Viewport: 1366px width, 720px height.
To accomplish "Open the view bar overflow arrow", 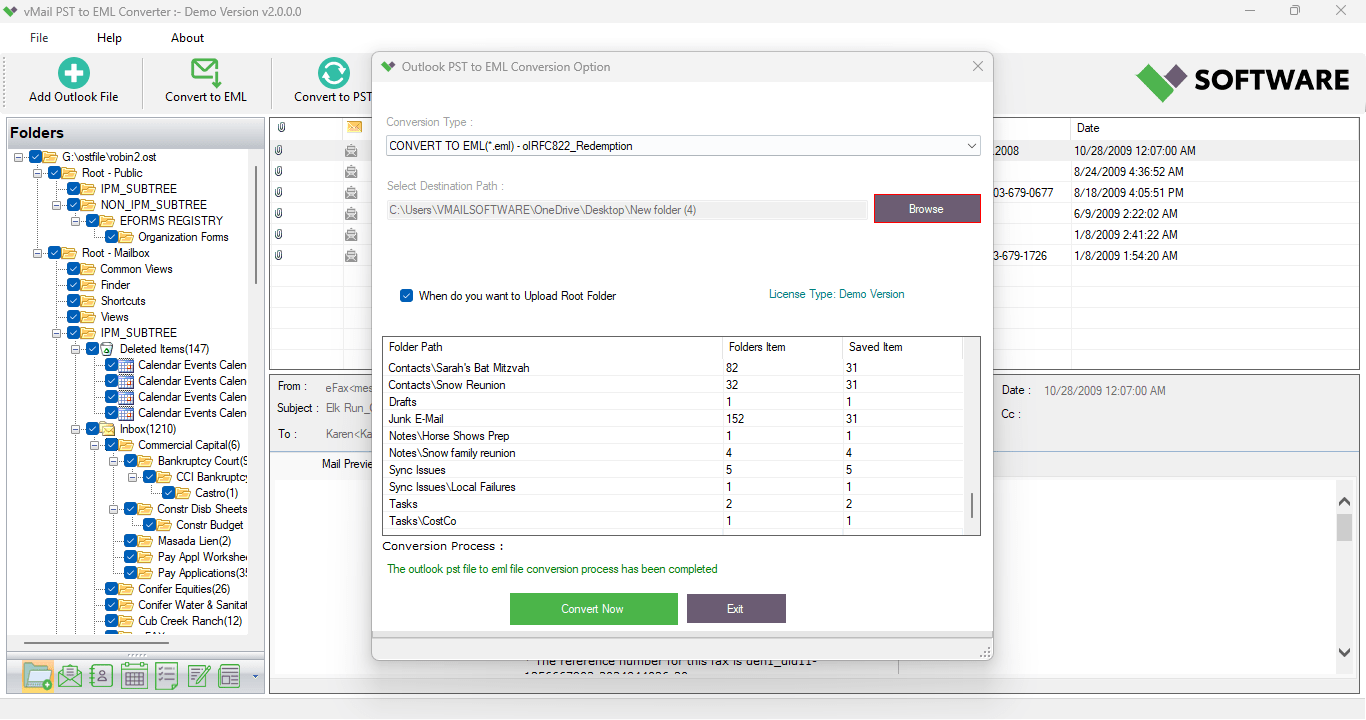I will click(255, 677).
